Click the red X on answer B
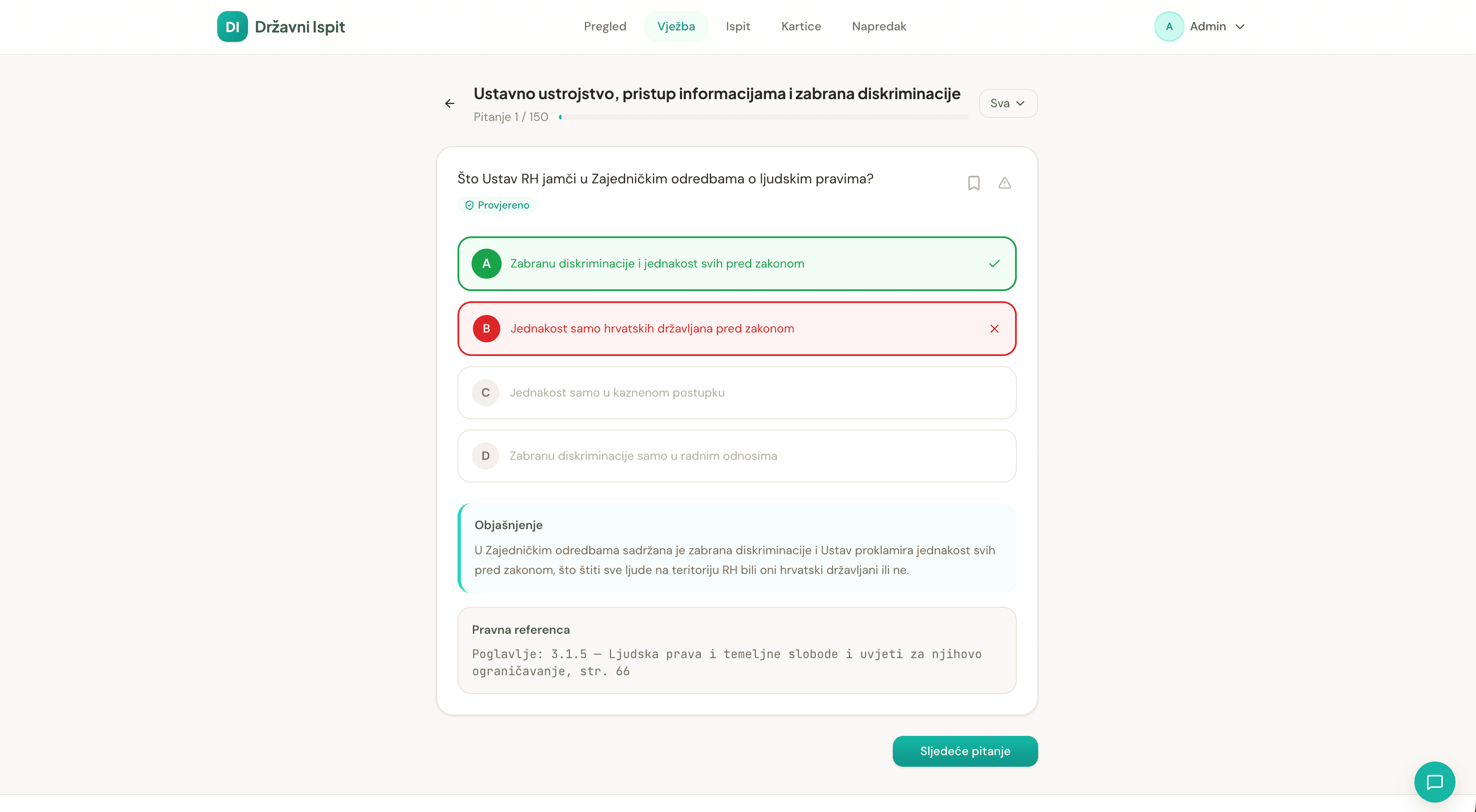Image resolution: width=1476 pixels, height=812 pixels. (994, 329)
